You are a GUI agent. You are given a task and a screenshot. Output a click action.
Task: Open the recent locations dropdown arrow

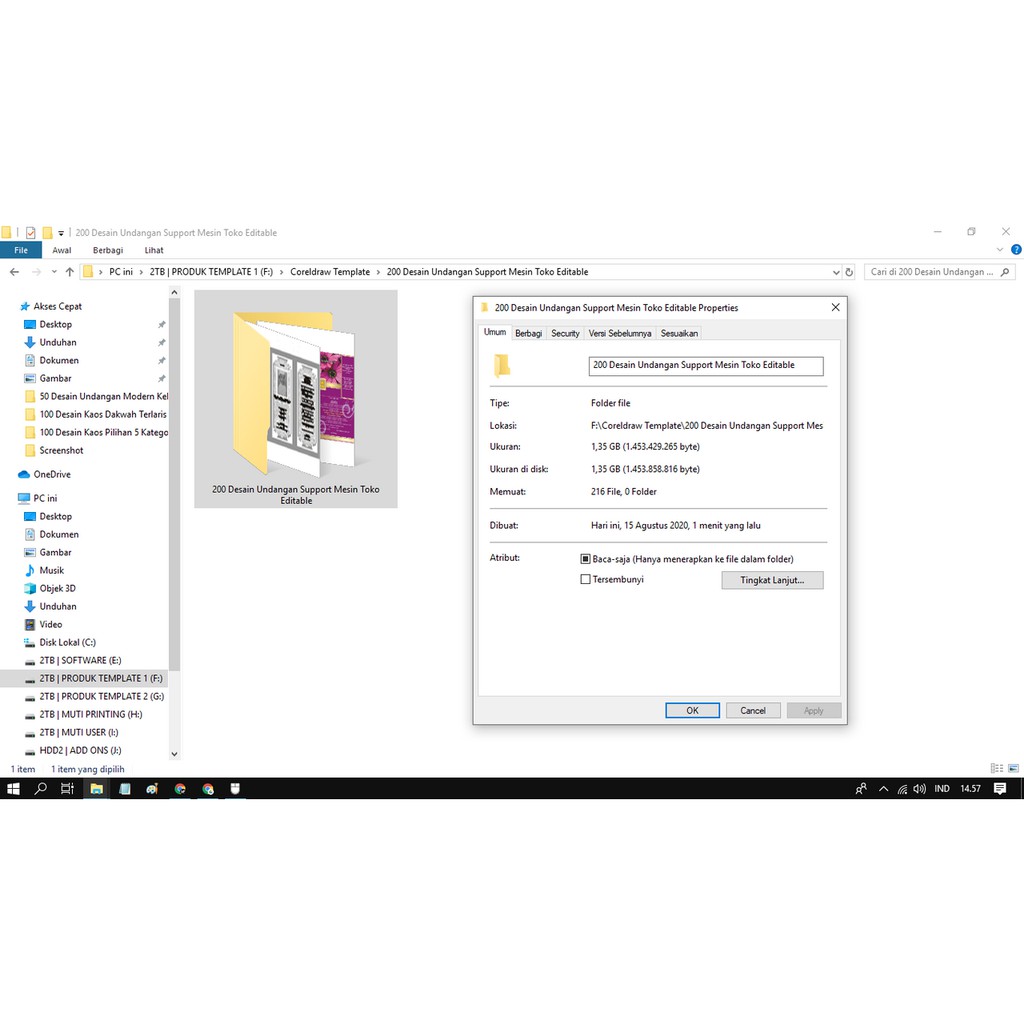53,272
